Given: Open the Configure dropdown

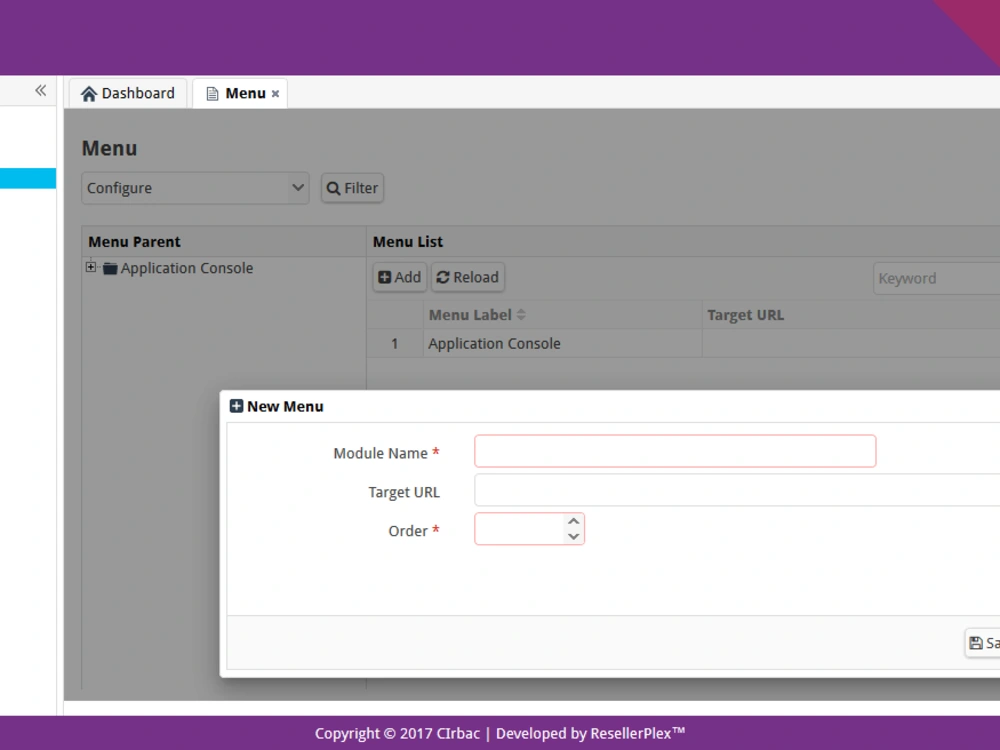Looking at the screenshot, I should [x=194, y=187].
